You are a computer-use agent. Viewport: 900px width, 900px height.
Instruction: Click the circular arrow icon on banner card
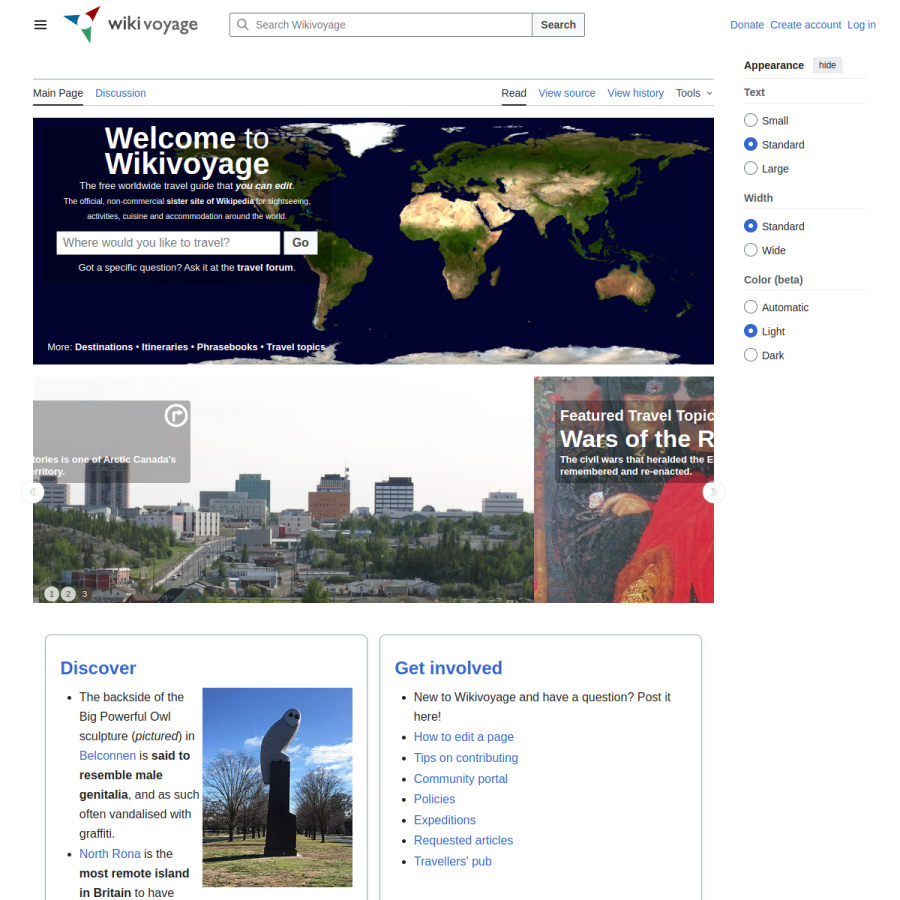pos(176,415)
